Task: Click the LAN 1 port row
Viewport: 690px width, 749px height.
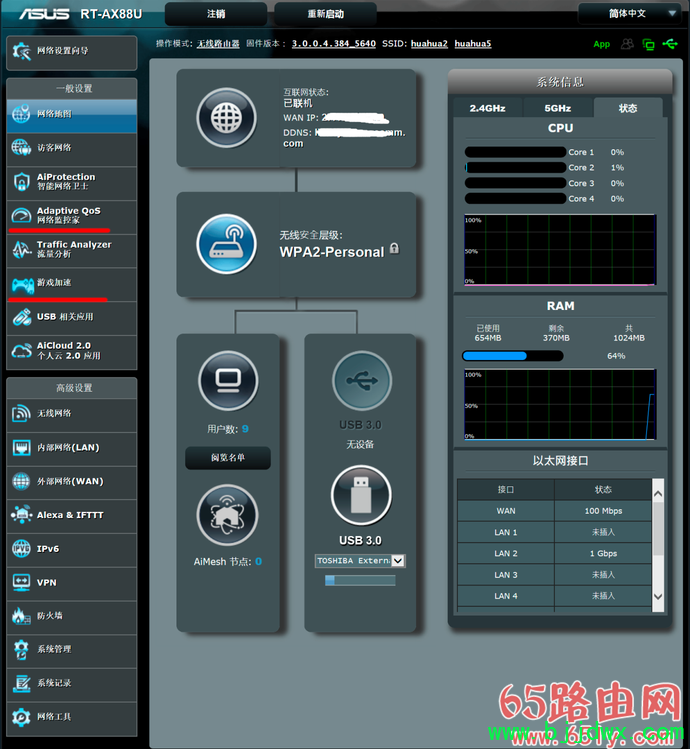Action: pyautogui.click(x=554, y=532)
